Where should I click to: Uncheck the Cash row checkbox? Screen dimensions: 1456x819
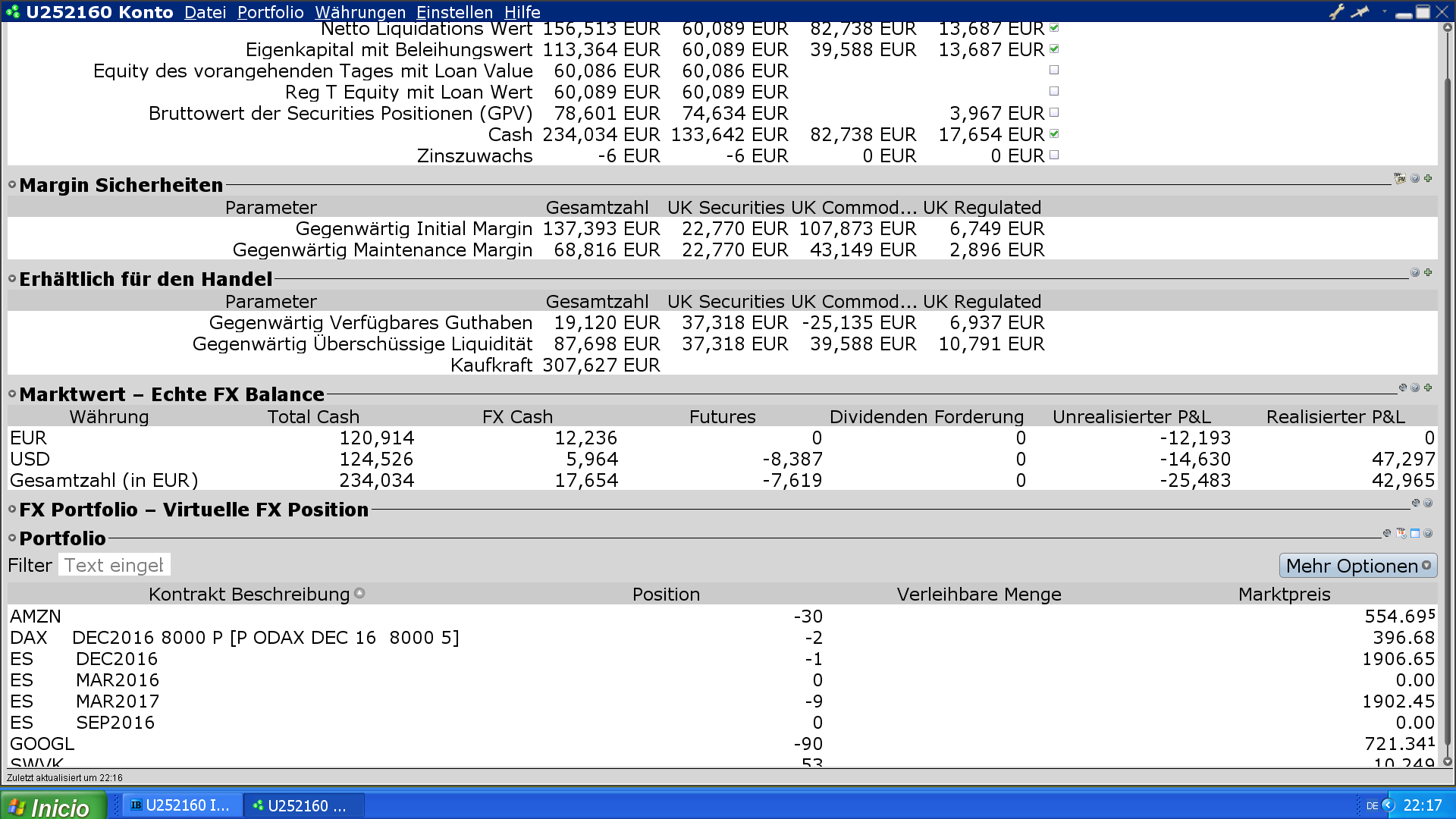pyautogui.click(x=1054, y=134)
